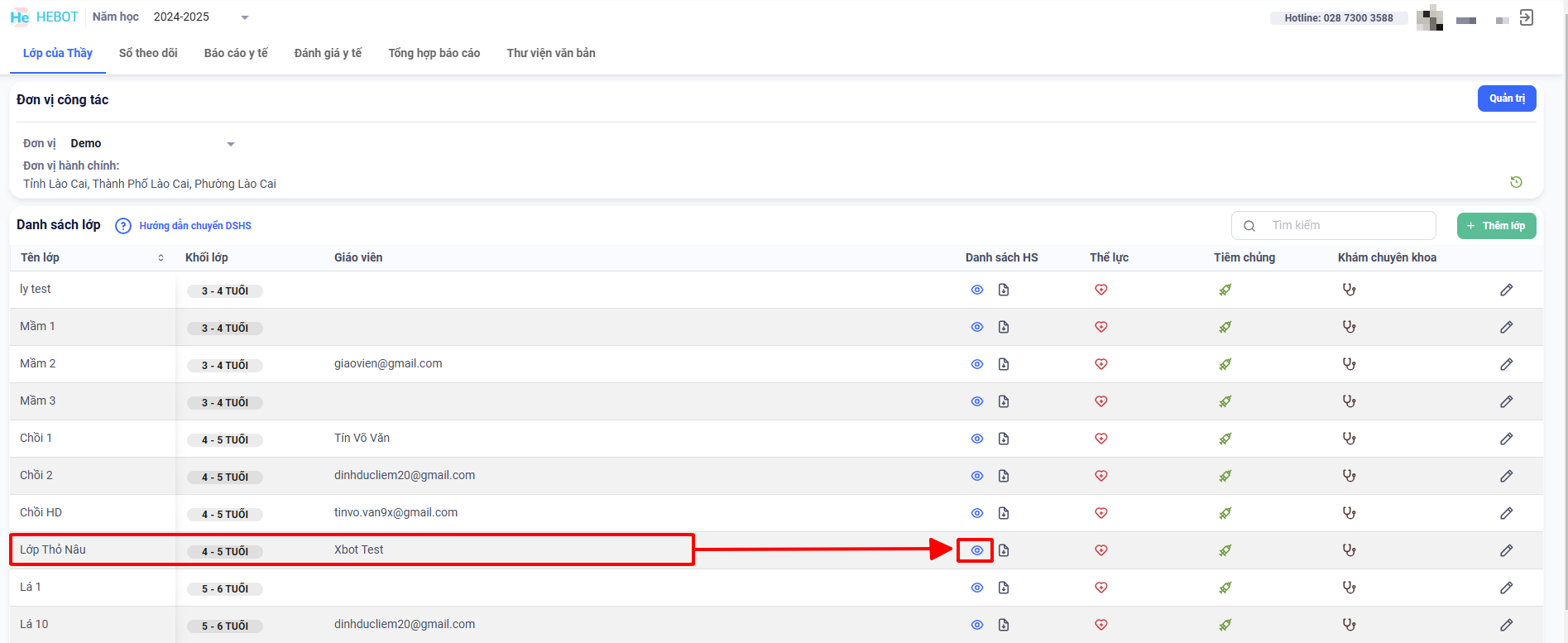The height and width of the screenshot is (643, 1568).
Task: Open the Đơn vị Demo dropdown
Action: click(x=231, y=144)
